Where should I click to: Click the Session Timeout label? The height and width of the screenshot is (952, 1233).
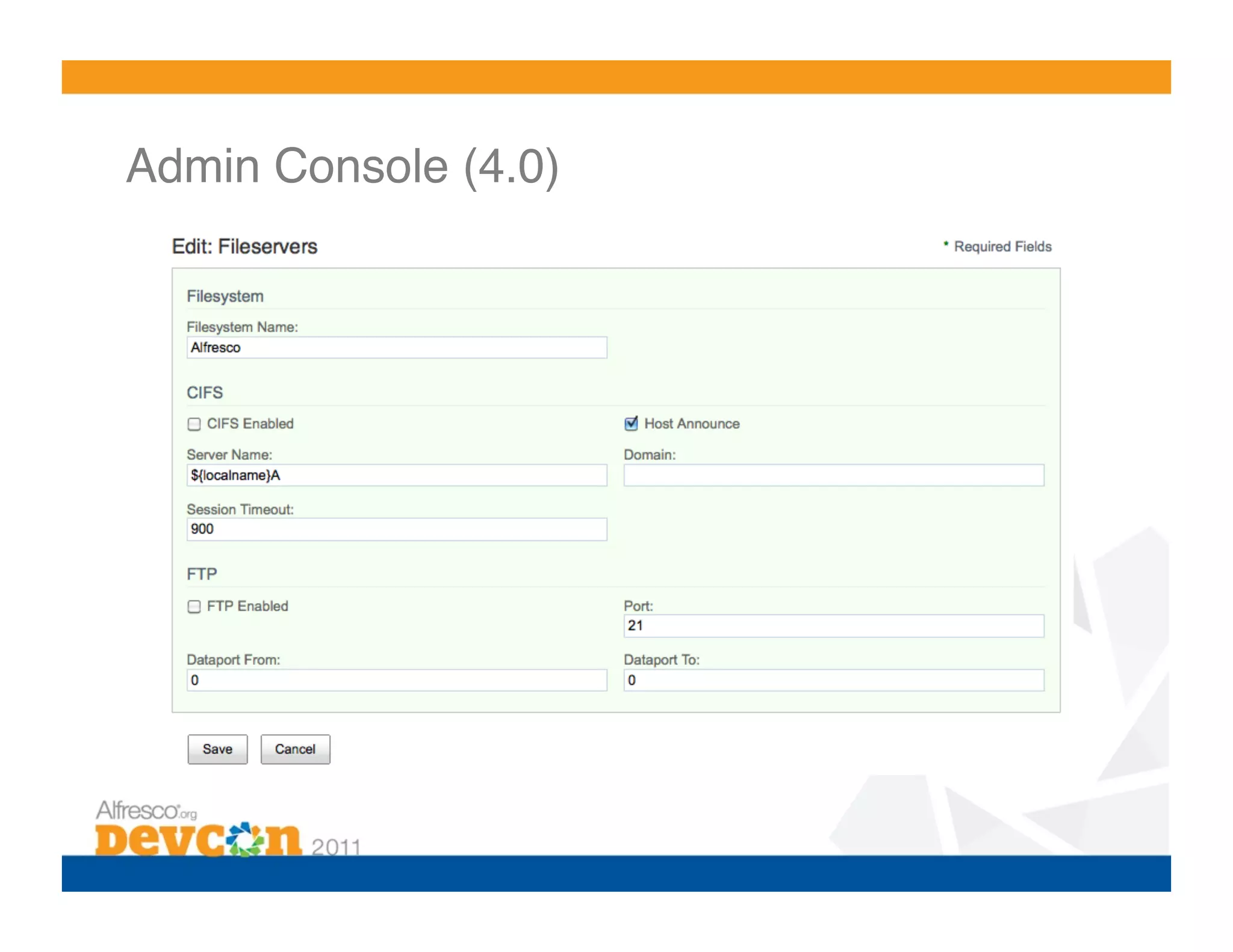240,510
